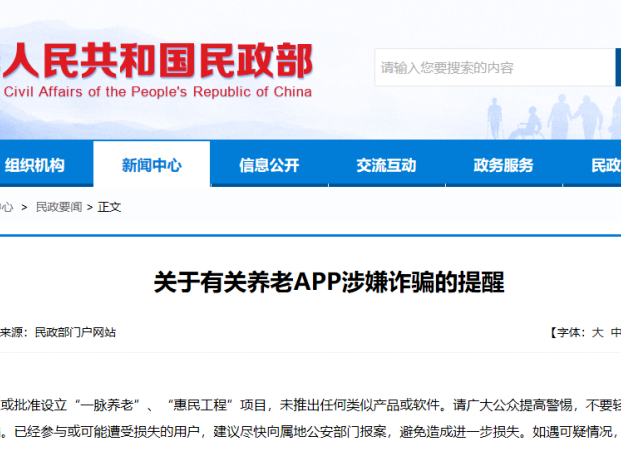
Task: Click the sentence about 属地公安部门报案
Action: coord(265,432)
